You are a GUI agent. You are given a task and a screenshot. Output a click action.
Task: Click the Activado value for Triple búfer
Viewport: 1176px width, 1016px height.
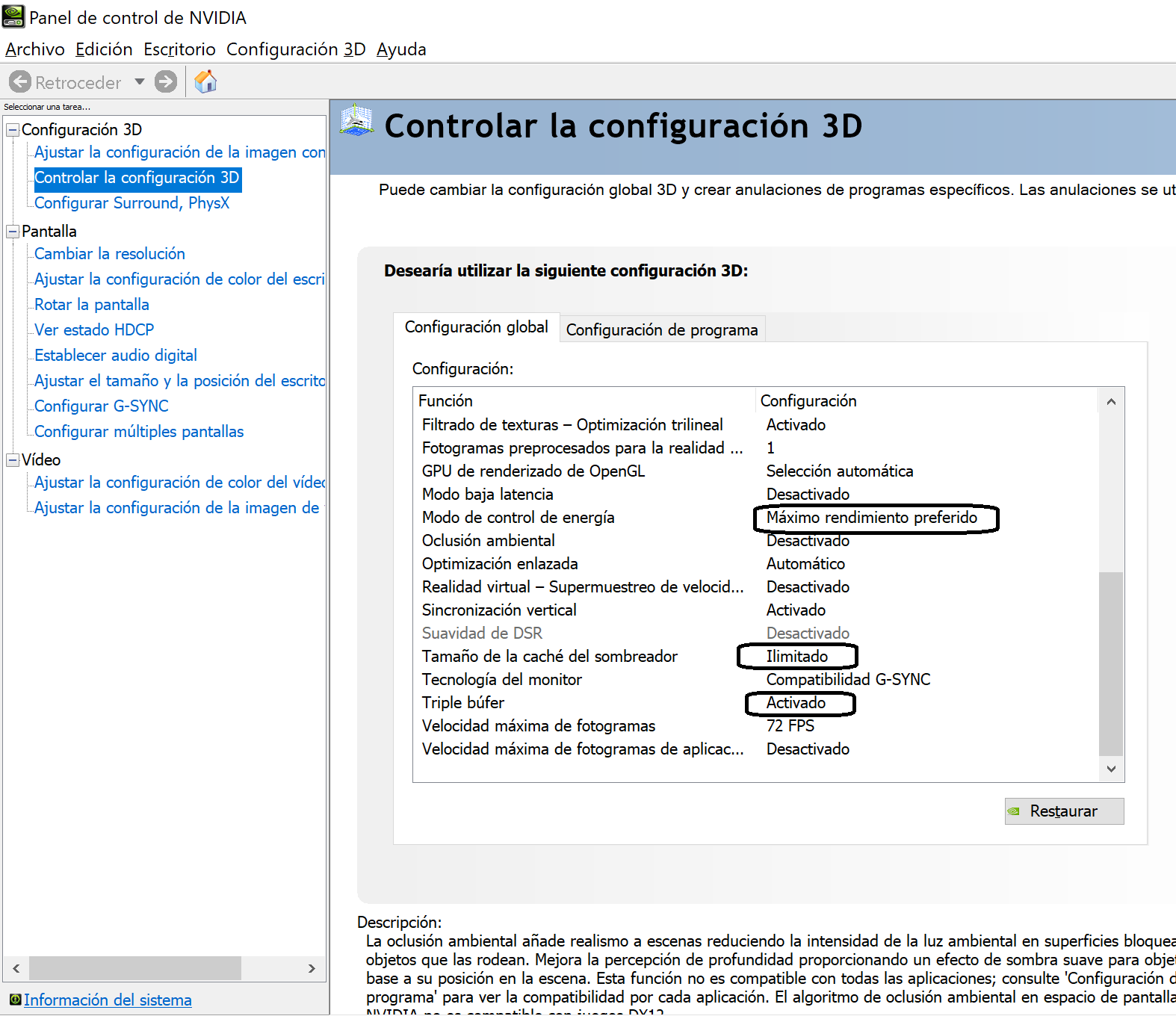coord(796,703)
